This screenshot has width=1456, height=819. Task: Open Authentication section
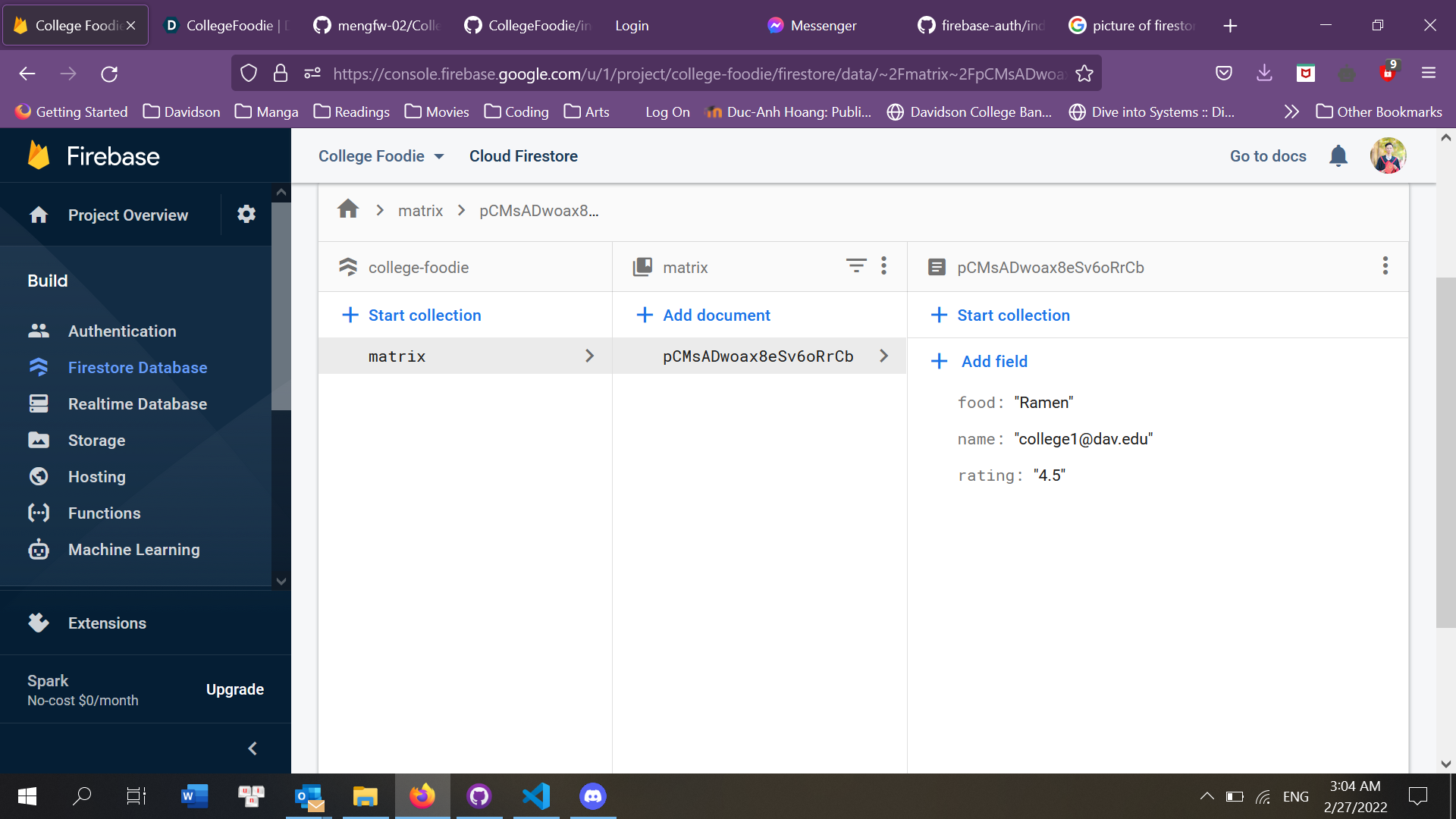click(121, 331)
